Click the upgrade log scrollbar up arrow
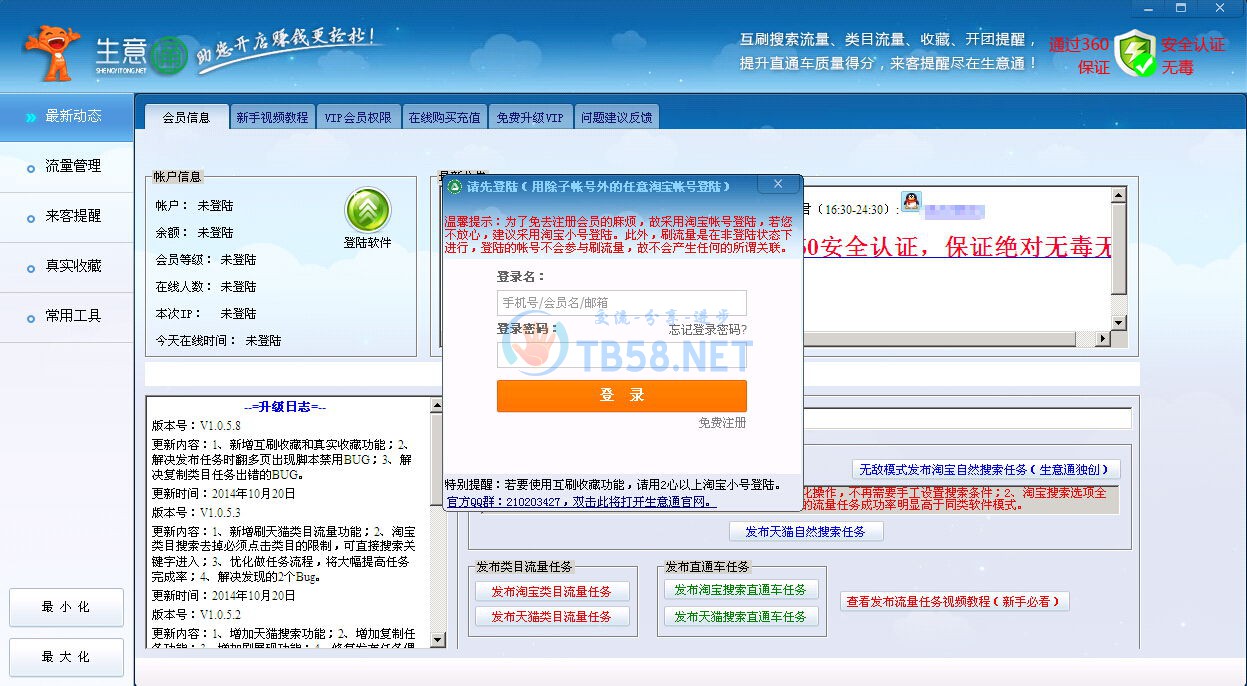The height and width of the screenshot is (686, 1247). [x=436, y=405]
